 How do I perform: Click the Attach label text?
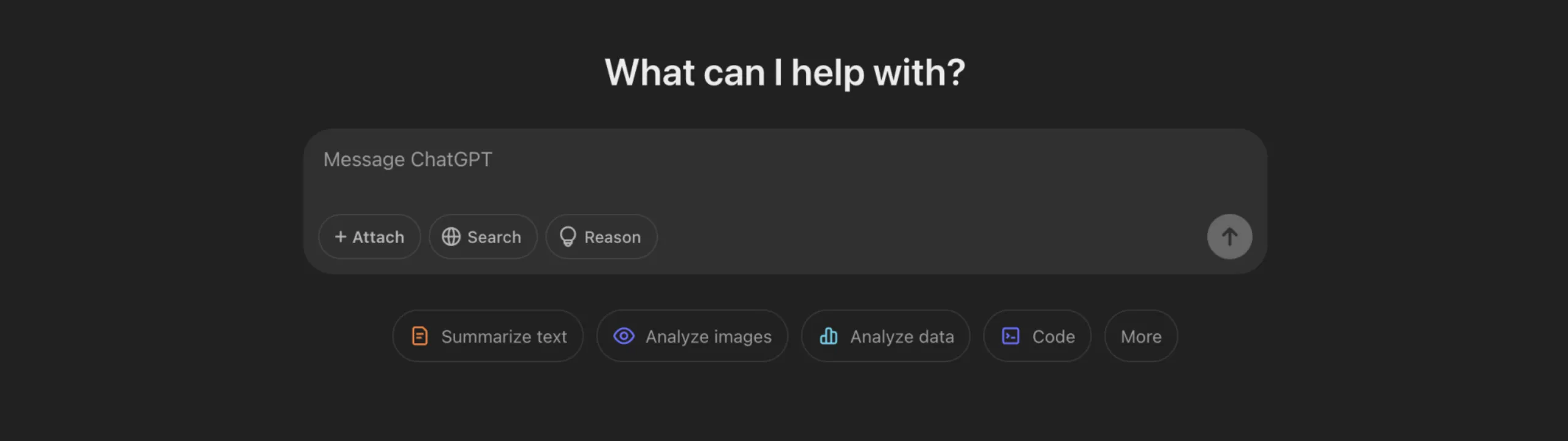coord(379,237)
